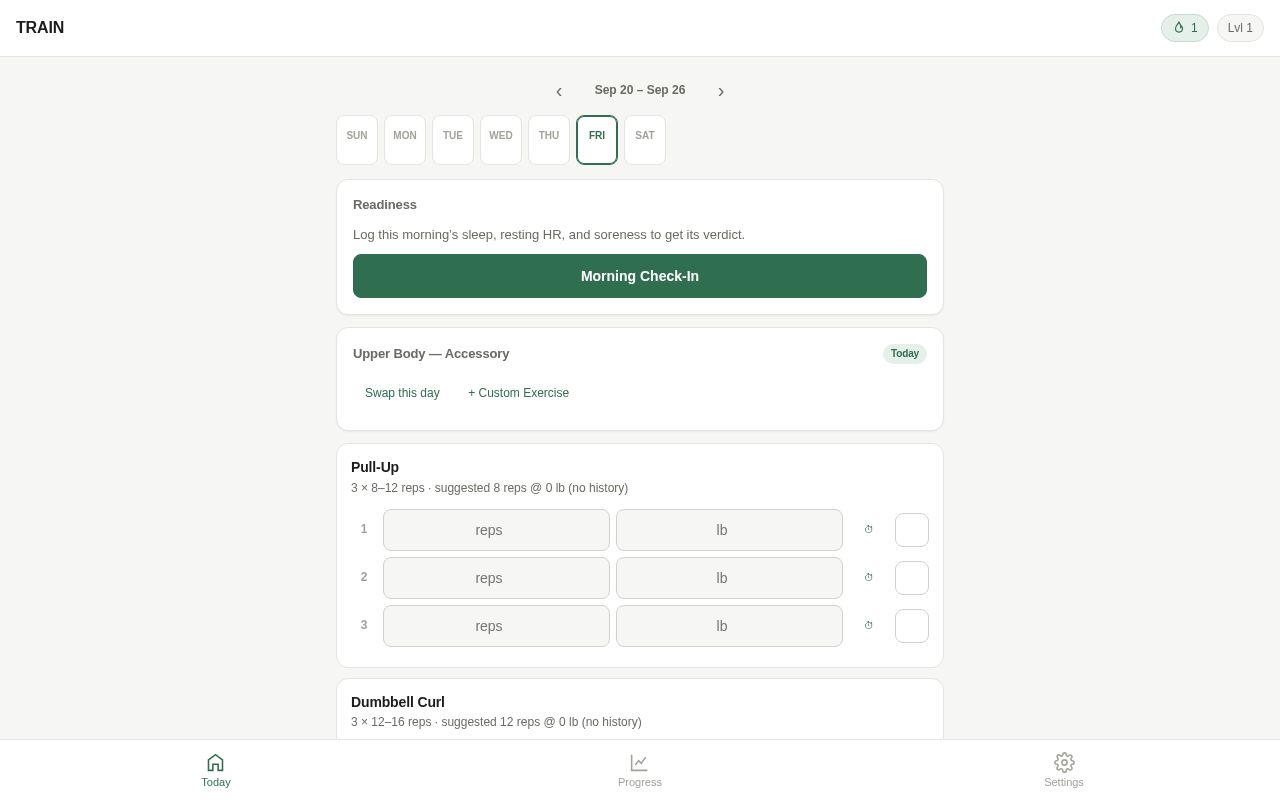Focus reps field for Pull-Up set 3
This screenshot has height=800, width=1280.
pyautogui.click(x=496, y=626)
